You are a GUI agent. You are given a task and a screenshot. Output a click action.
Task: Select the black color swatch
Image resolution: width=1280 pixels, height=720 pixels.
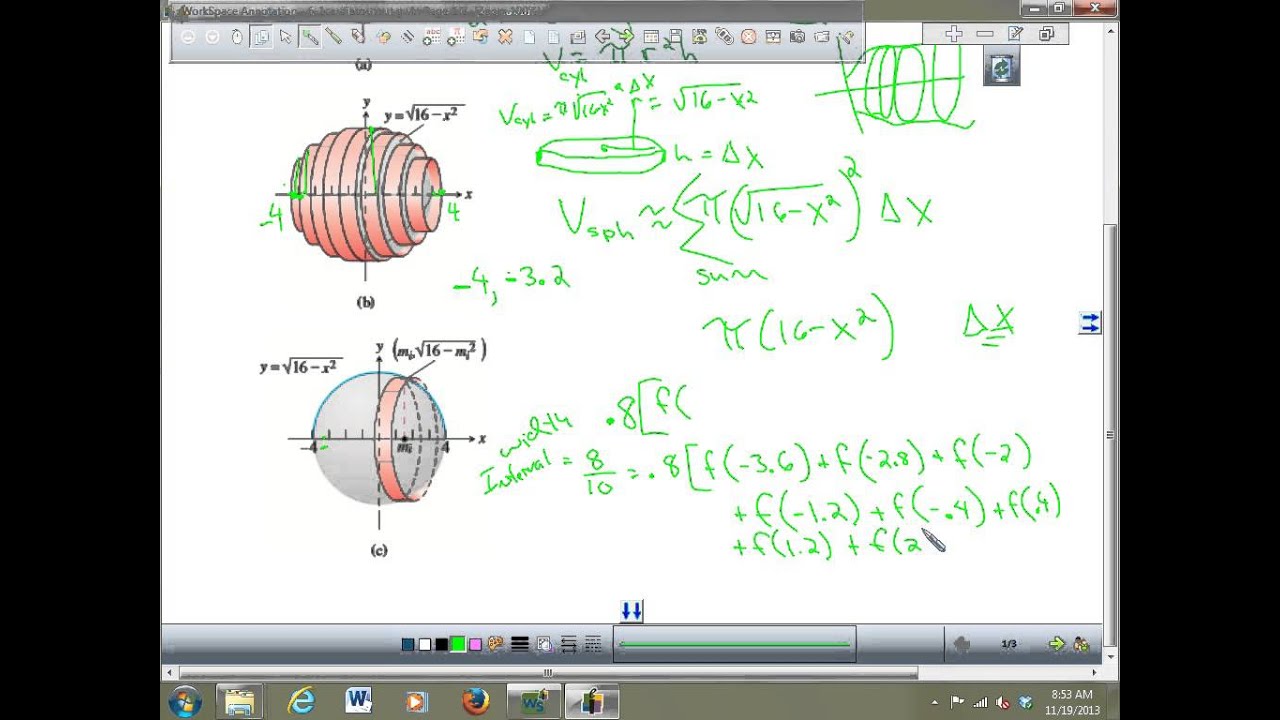pyautogui.click(x=441, y=644)
